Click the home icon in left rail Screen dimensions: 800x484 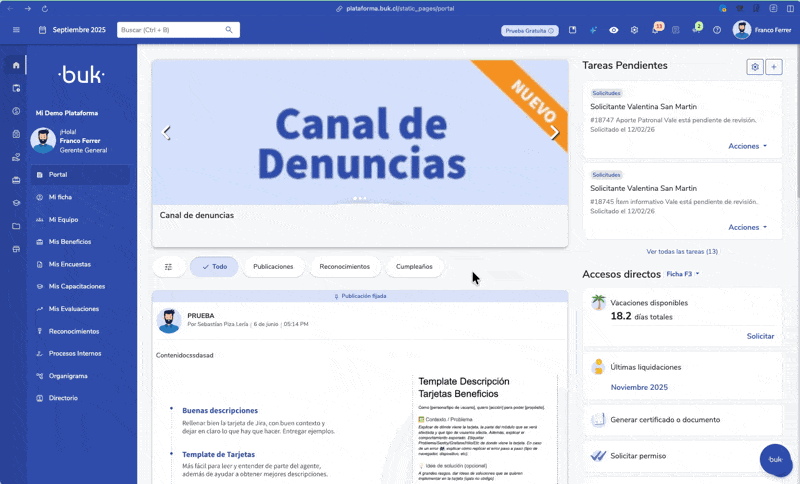click(16, 65)
